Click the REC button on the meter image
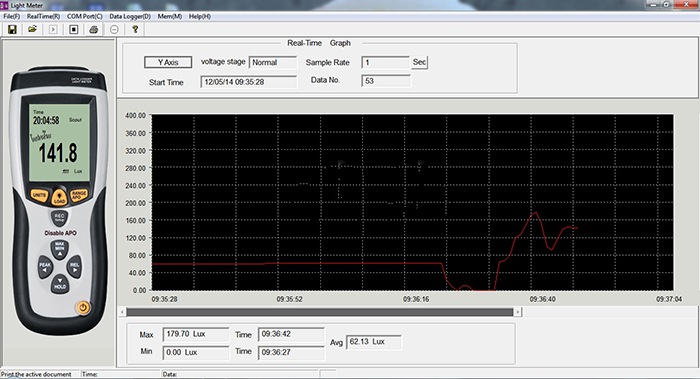This screenshot has height=379, width=700. coord(59,217)
